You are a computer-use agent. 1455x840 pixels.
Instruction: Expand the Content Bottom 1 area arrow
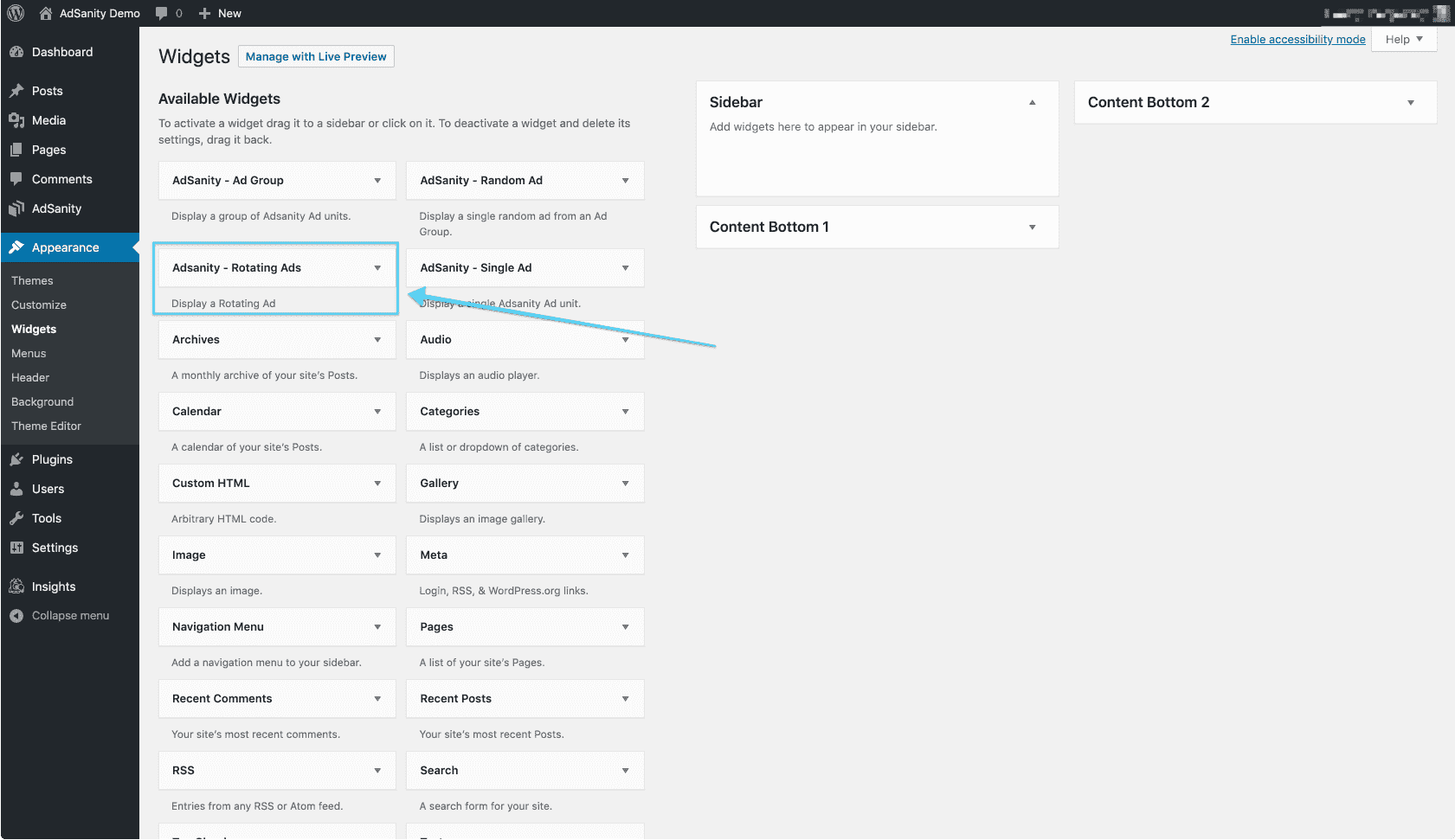click(1032, 228)
